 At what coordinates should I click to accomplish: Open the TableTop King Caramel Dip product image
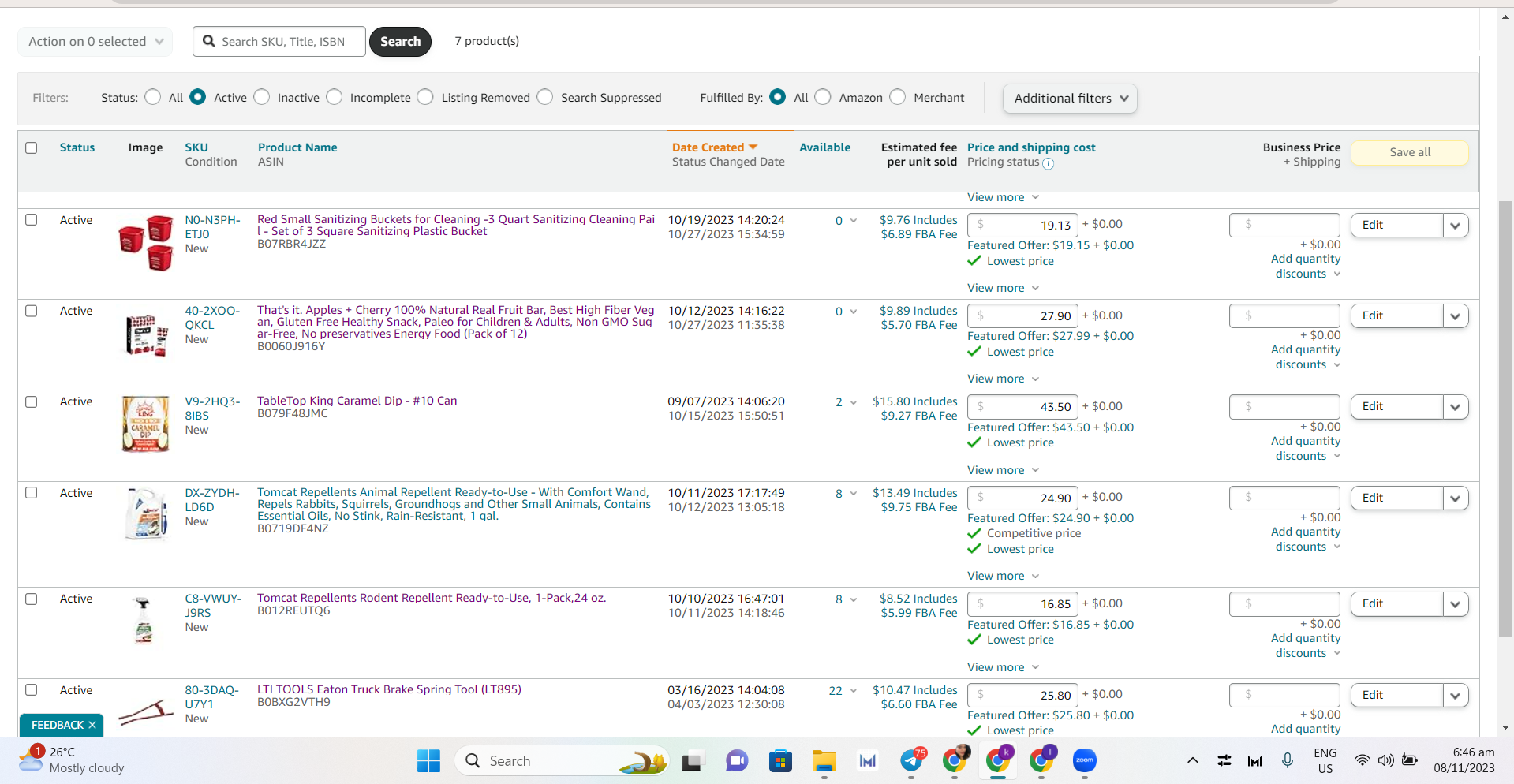point(146,424)
